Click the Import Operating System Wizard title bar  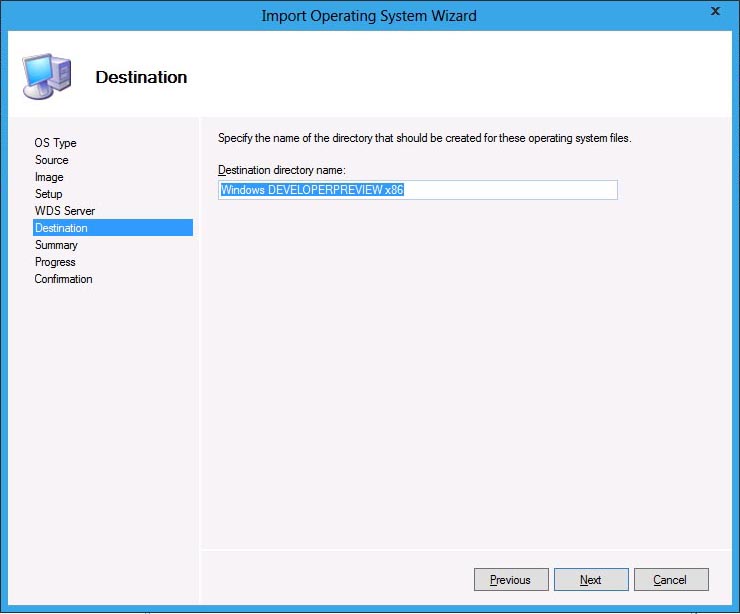[369, 15]
